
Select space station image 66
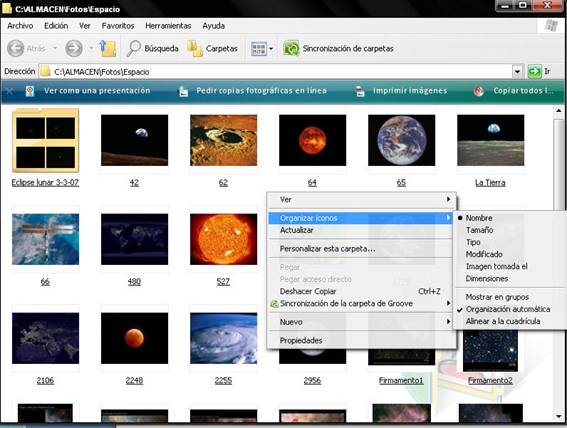click(x=45, y=239)
